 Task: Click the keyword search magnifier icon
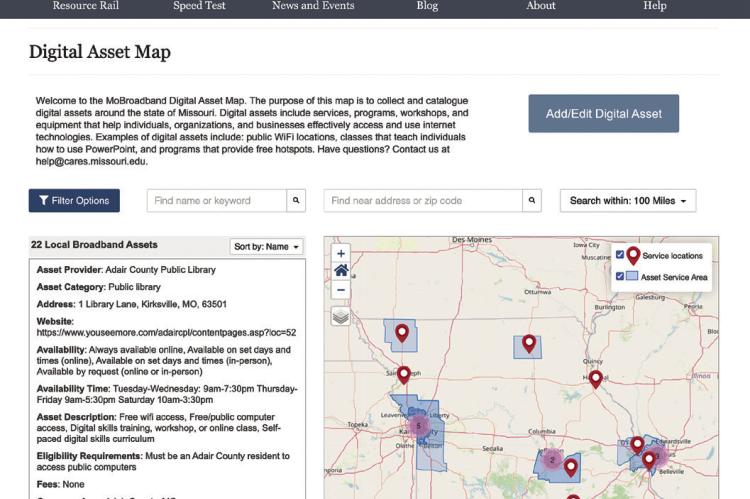point(296,200)
